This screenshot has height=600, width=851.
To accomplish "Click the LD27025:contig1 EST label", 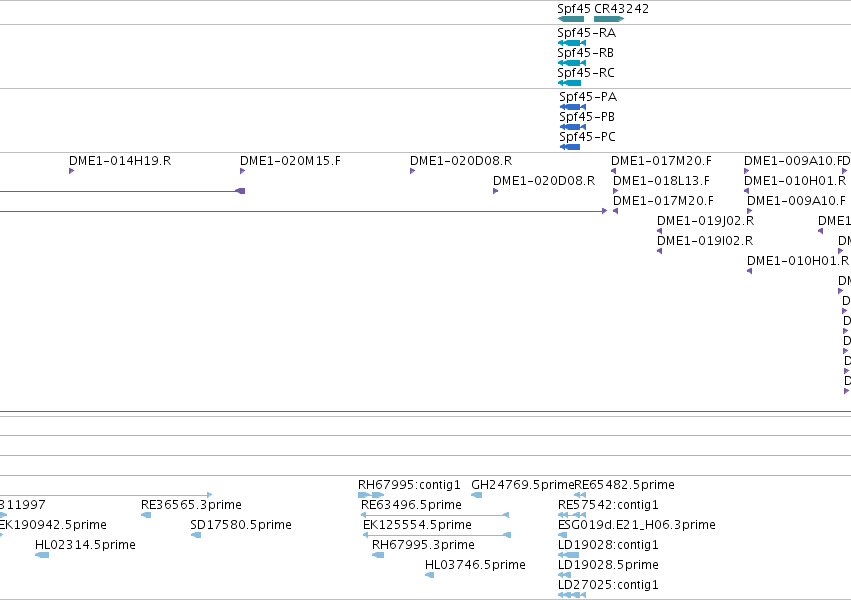I will [x=608, y=585].
